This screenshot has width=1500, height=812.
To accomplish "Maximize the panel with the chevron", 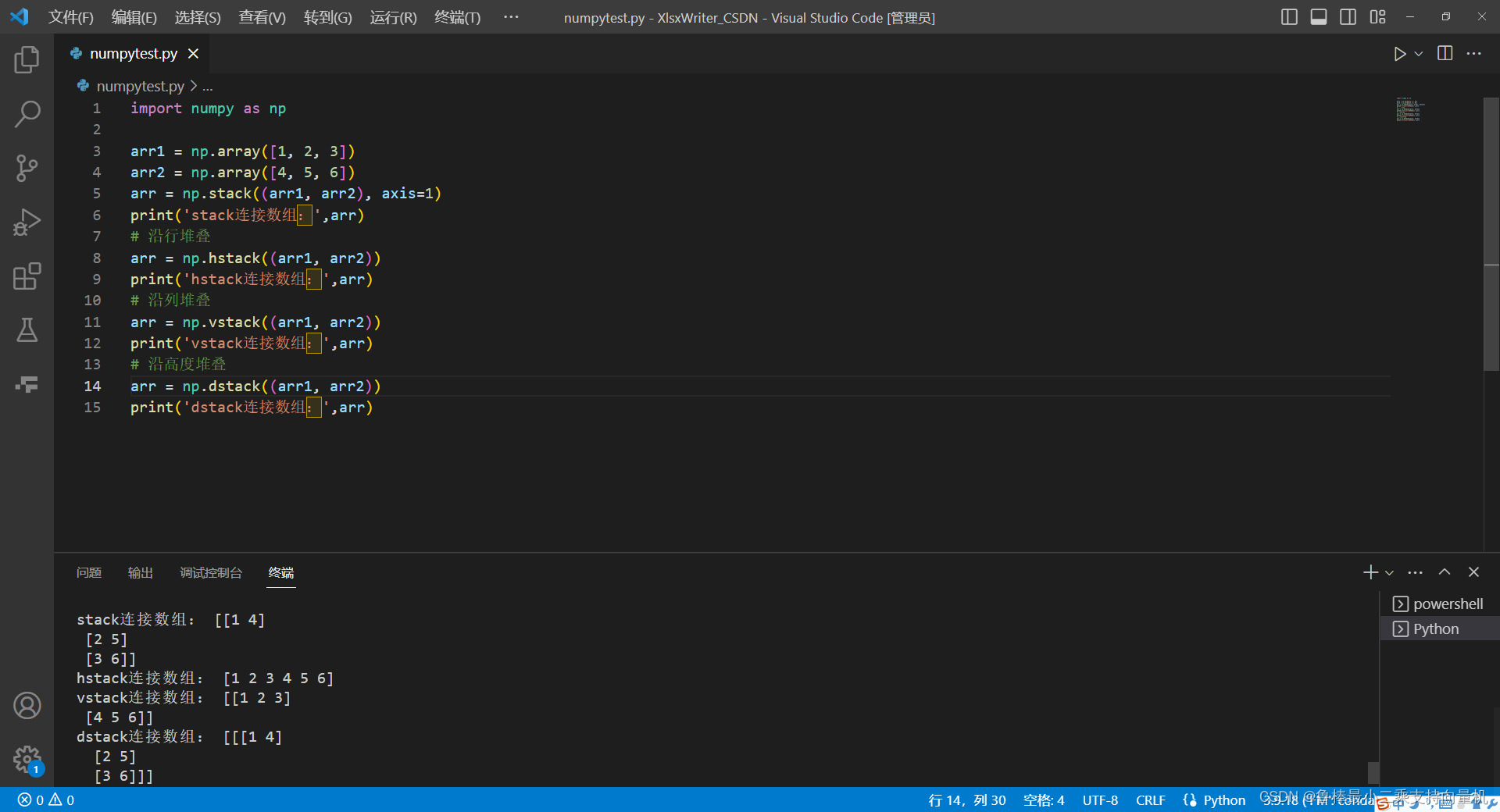I will coord(1445,572).
